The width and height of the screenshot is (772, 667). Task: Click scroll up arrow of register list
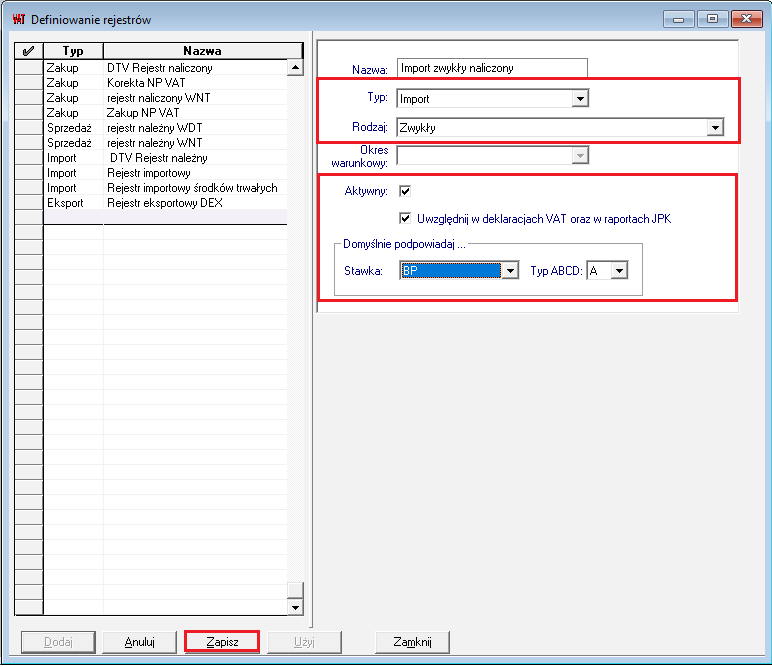(x=295, y=67)
